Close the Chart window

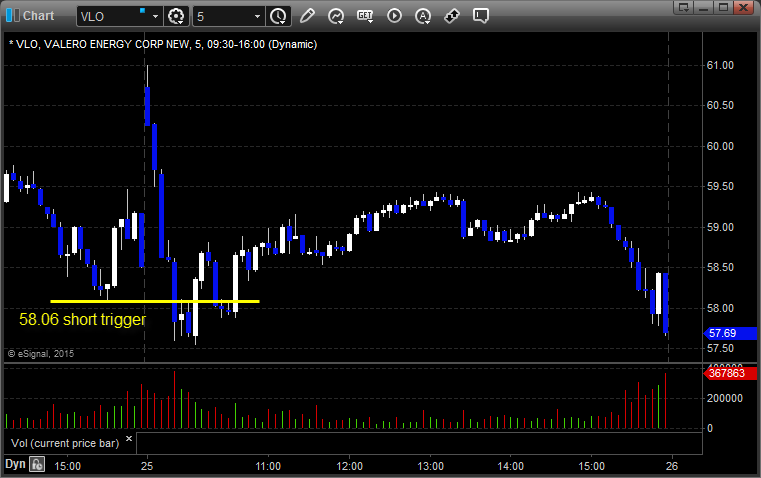(743, 7)
